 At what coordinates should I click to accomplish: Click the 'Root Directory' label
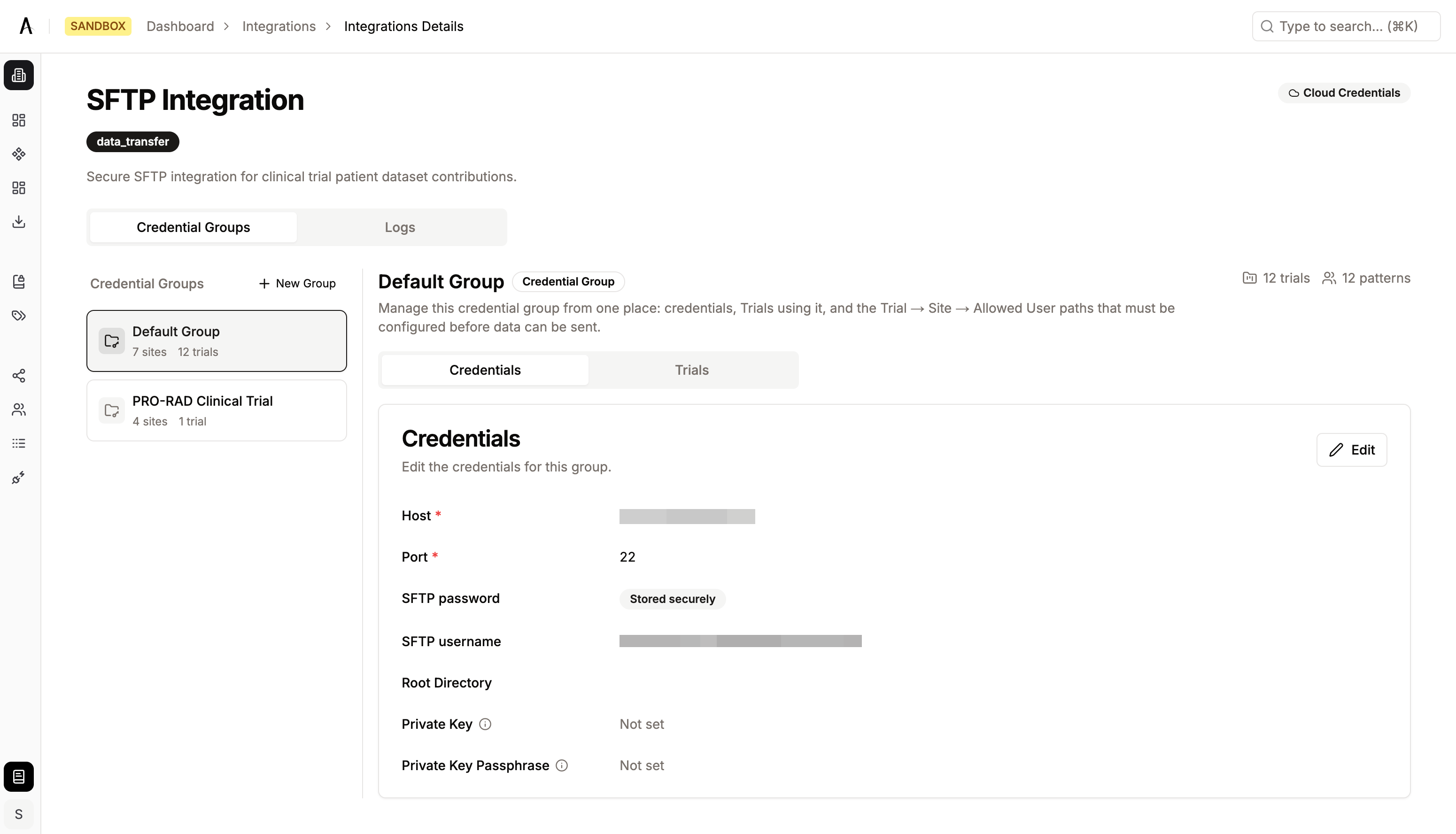click(447, 683)
